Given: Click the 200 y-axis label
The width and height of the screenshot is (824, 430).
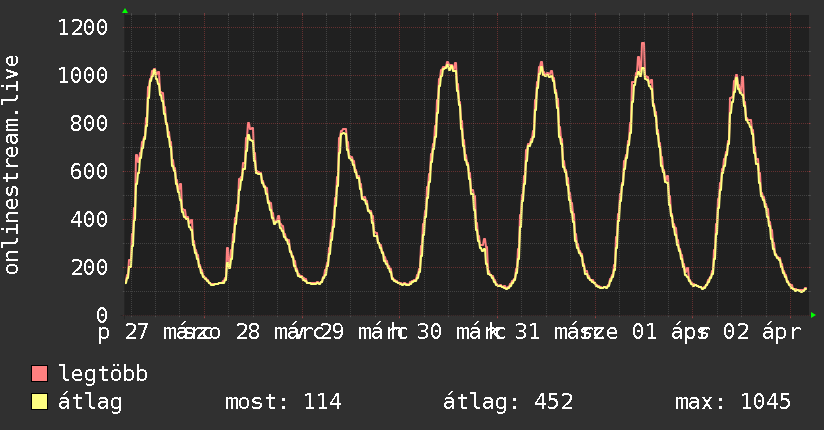Looking at the screenshot, I should point(89,267).
